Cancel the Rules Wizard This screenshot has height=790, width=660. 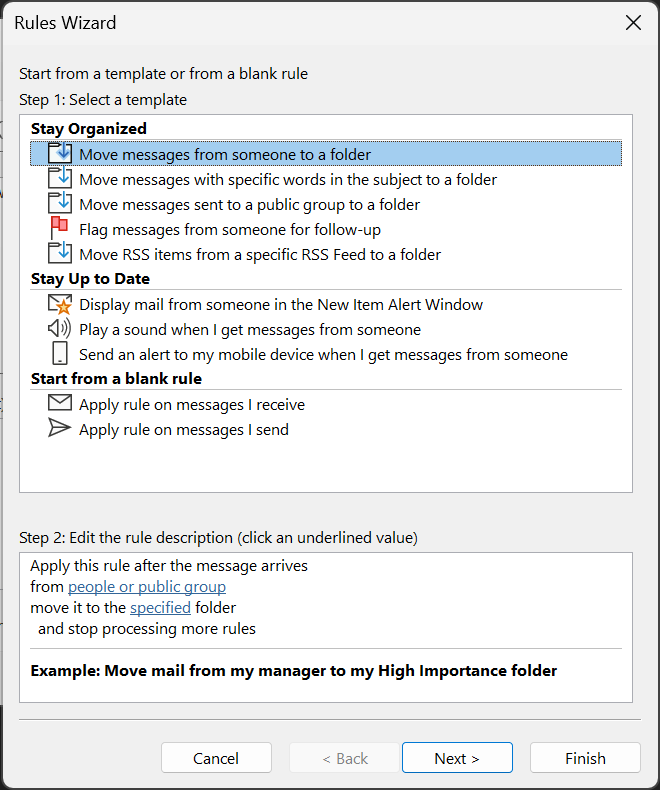coord(216,758)
